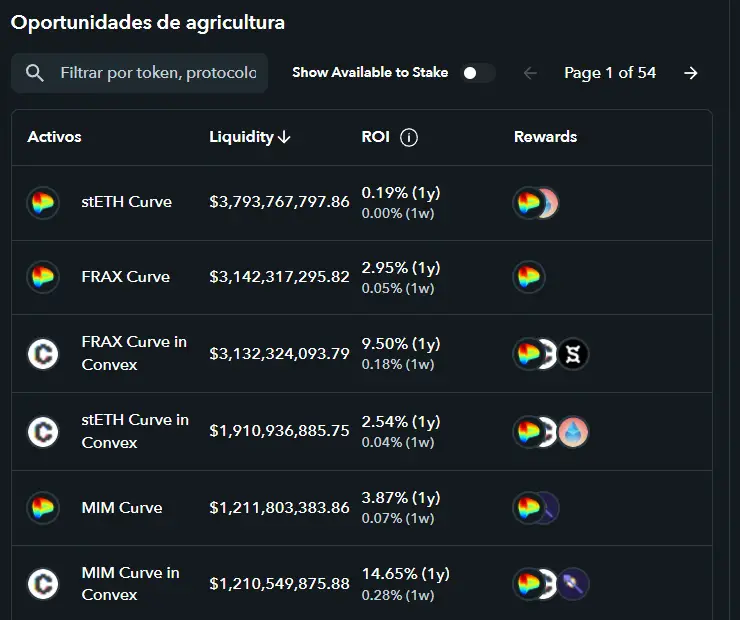Open the MIM Curve in Convex link
Image resolution: width=740 pixels, height=620 pixels.
tap(130, 584)
